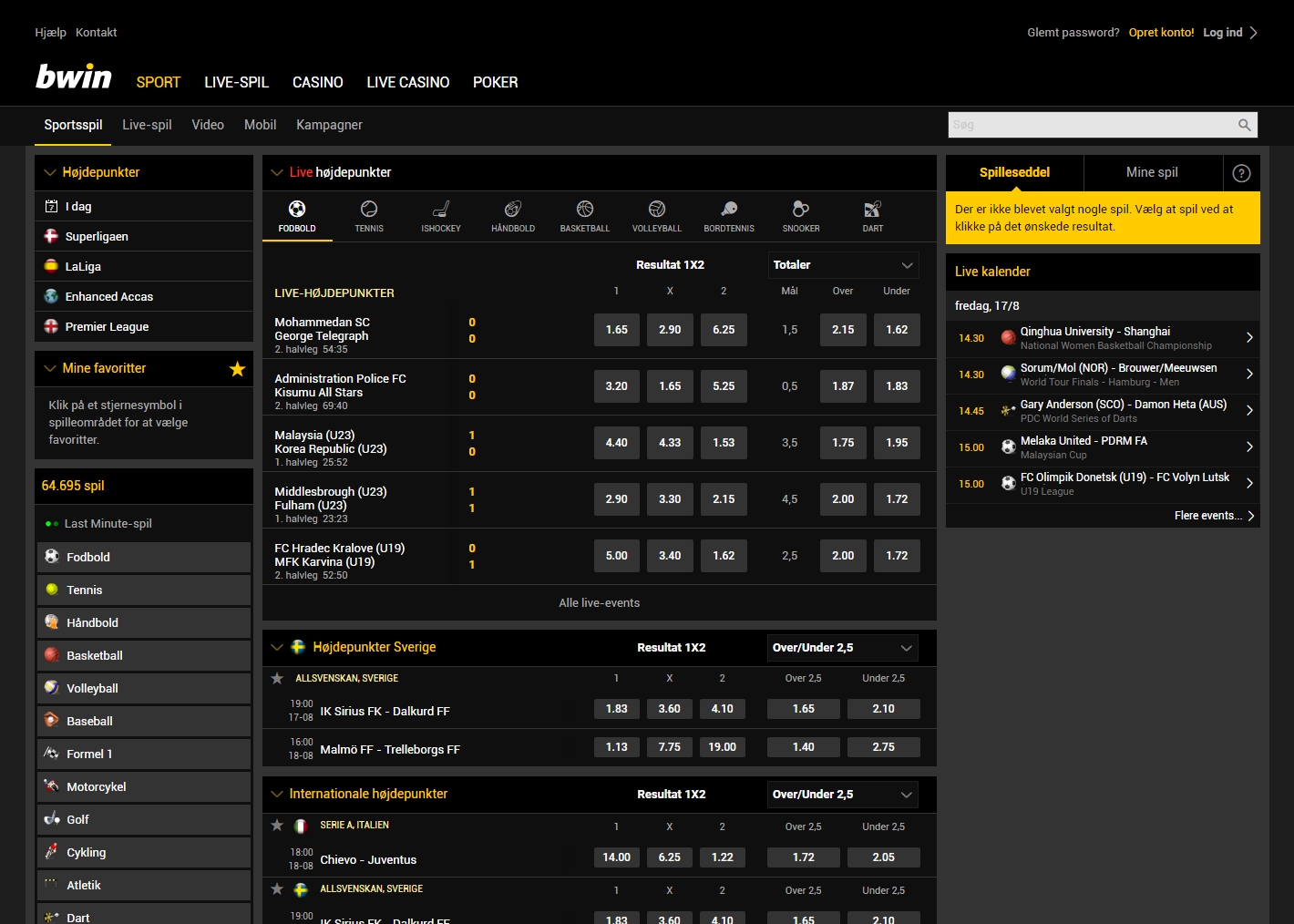Switch live highlights to Håndbold
This screenshot has width=1294, height=924.
click(512, 216)
